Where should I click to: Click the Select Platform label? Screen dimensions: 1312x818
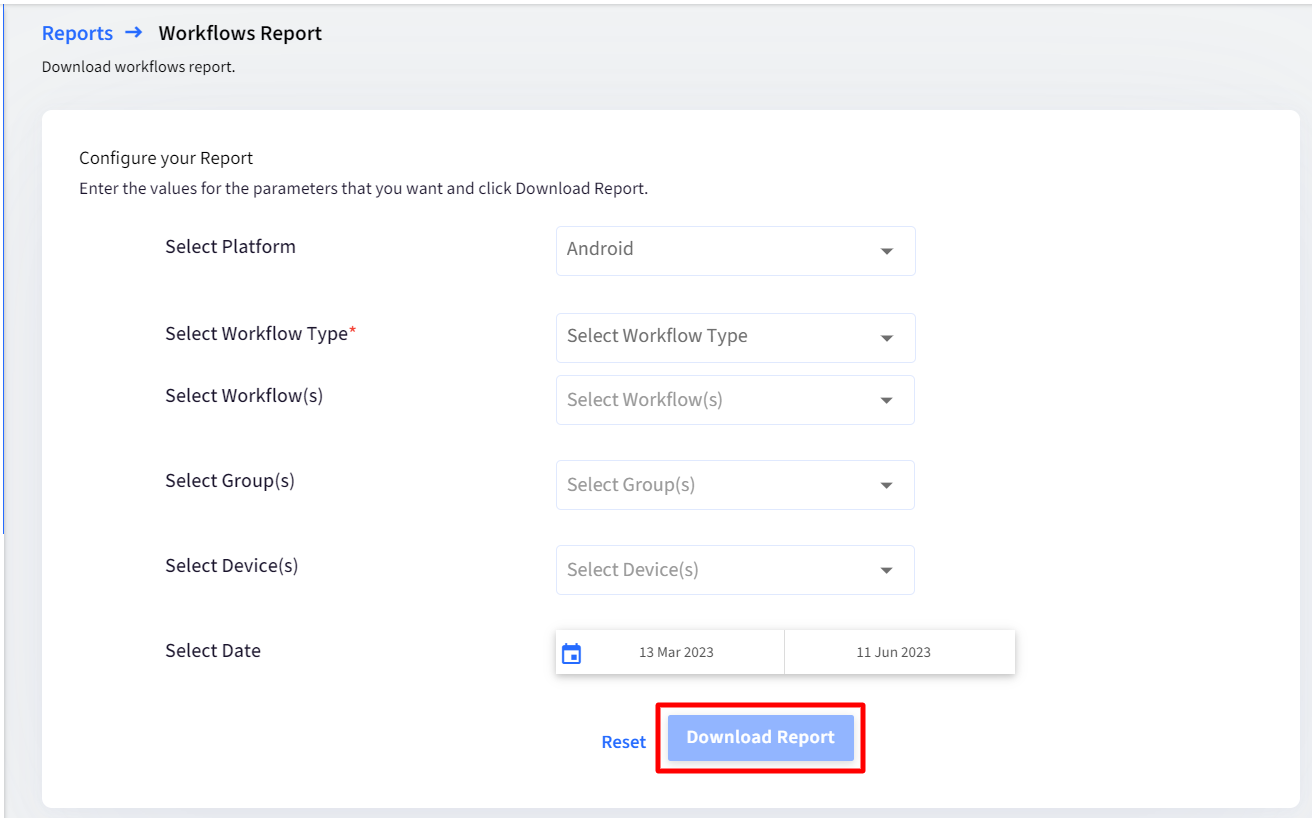(x=230, y=247)
